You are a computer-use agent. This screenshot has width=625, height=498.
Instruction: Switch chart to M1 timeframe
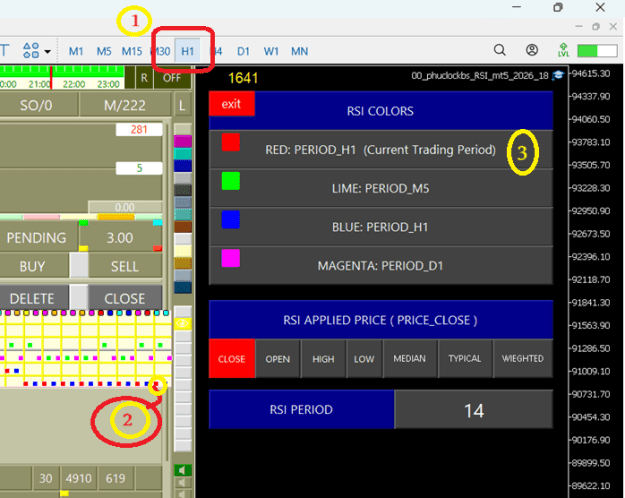coord(76,51)
